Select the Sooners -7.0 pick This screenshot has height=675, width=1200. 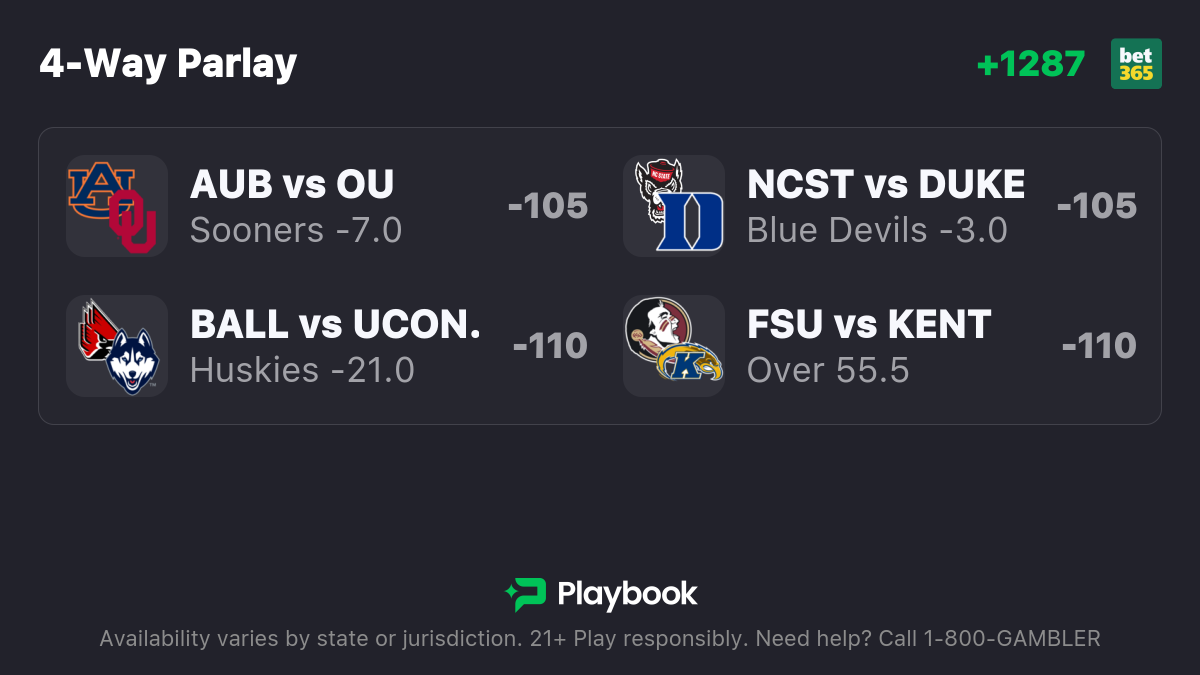[296, 230]
